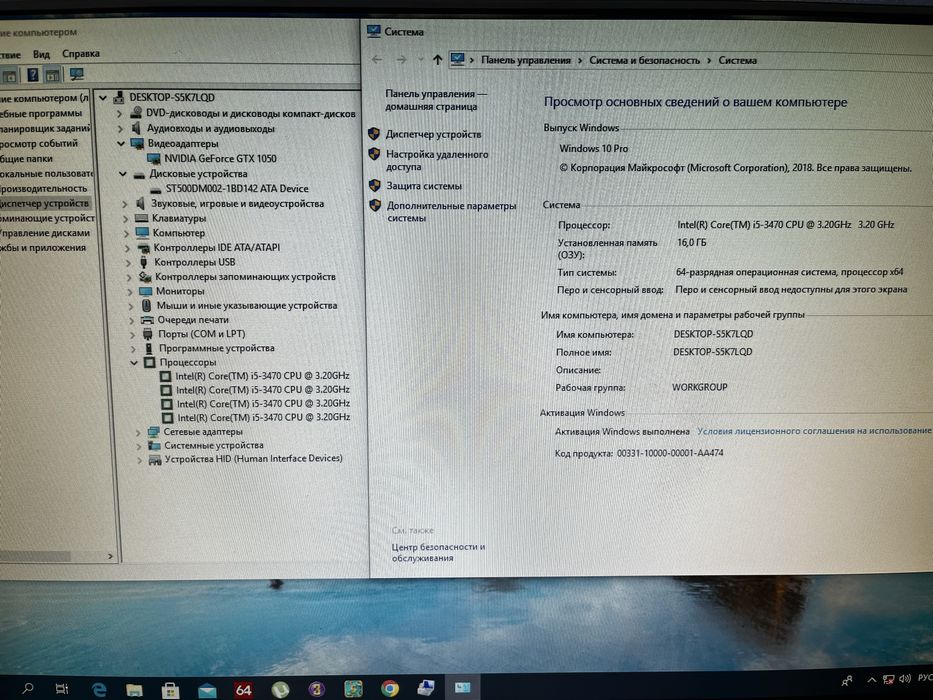Click the Очереди печати printer icon
Viewport: 933px width, 700px height.
147,320
